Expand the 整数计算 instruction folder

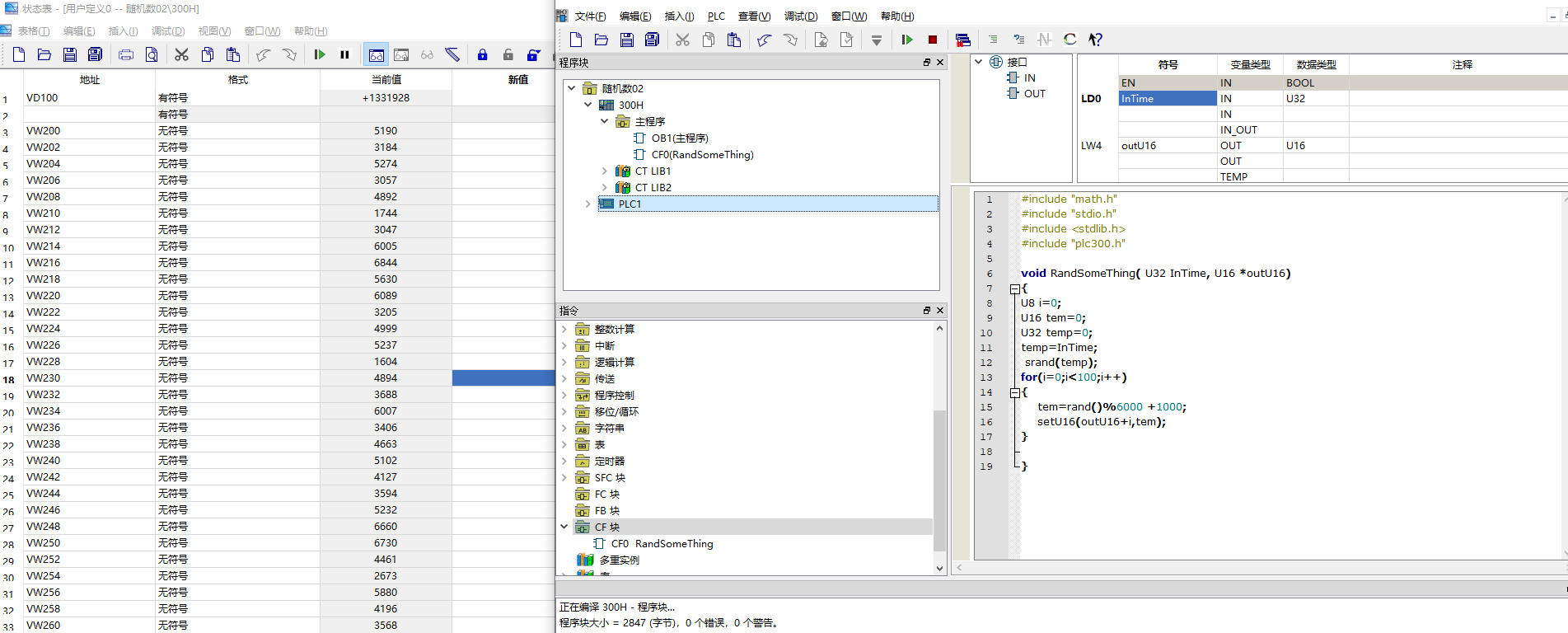tap(564, 329)
